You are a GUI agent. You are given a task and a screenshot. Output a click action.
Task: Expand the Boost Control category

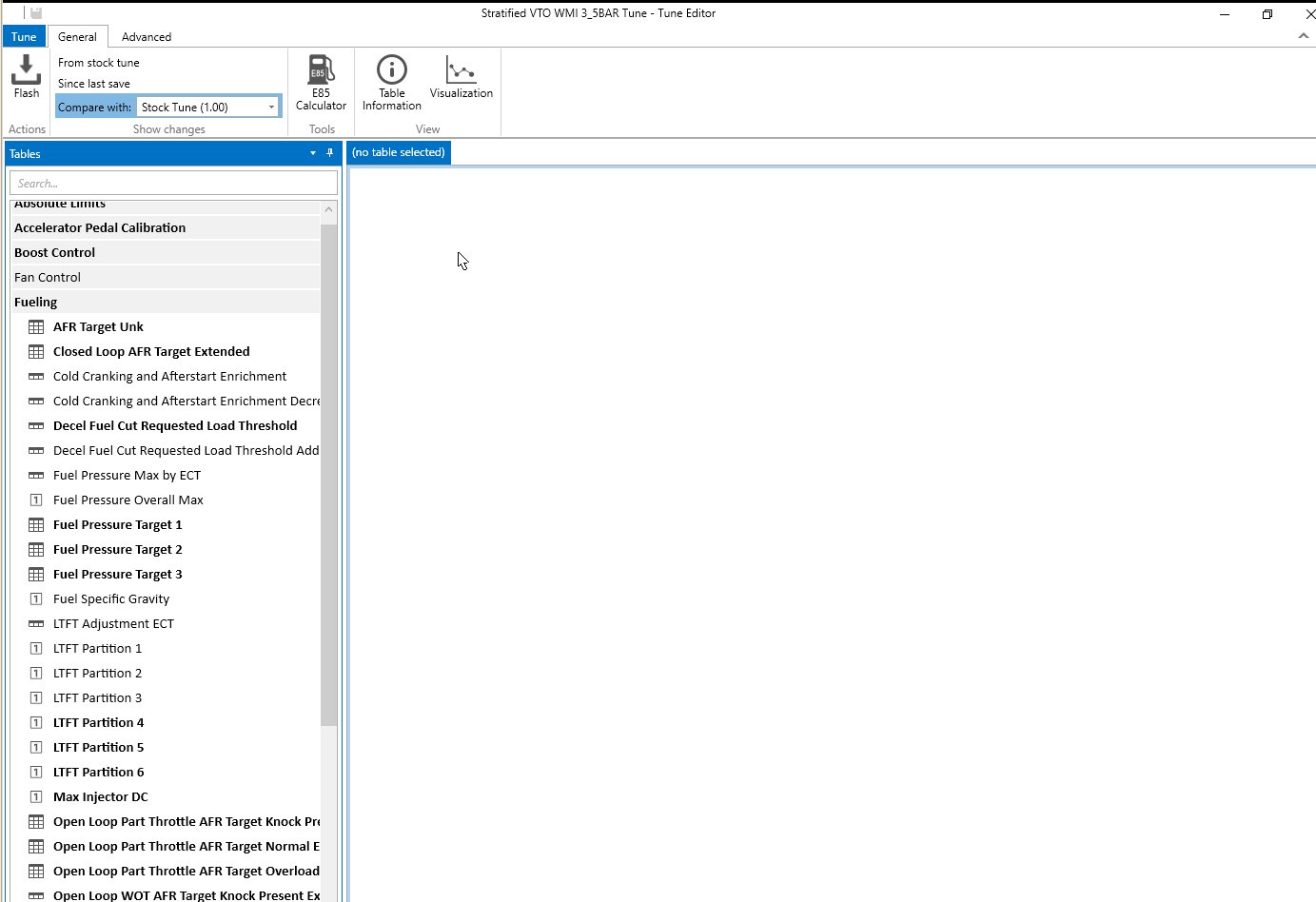[x=166, y=252]
